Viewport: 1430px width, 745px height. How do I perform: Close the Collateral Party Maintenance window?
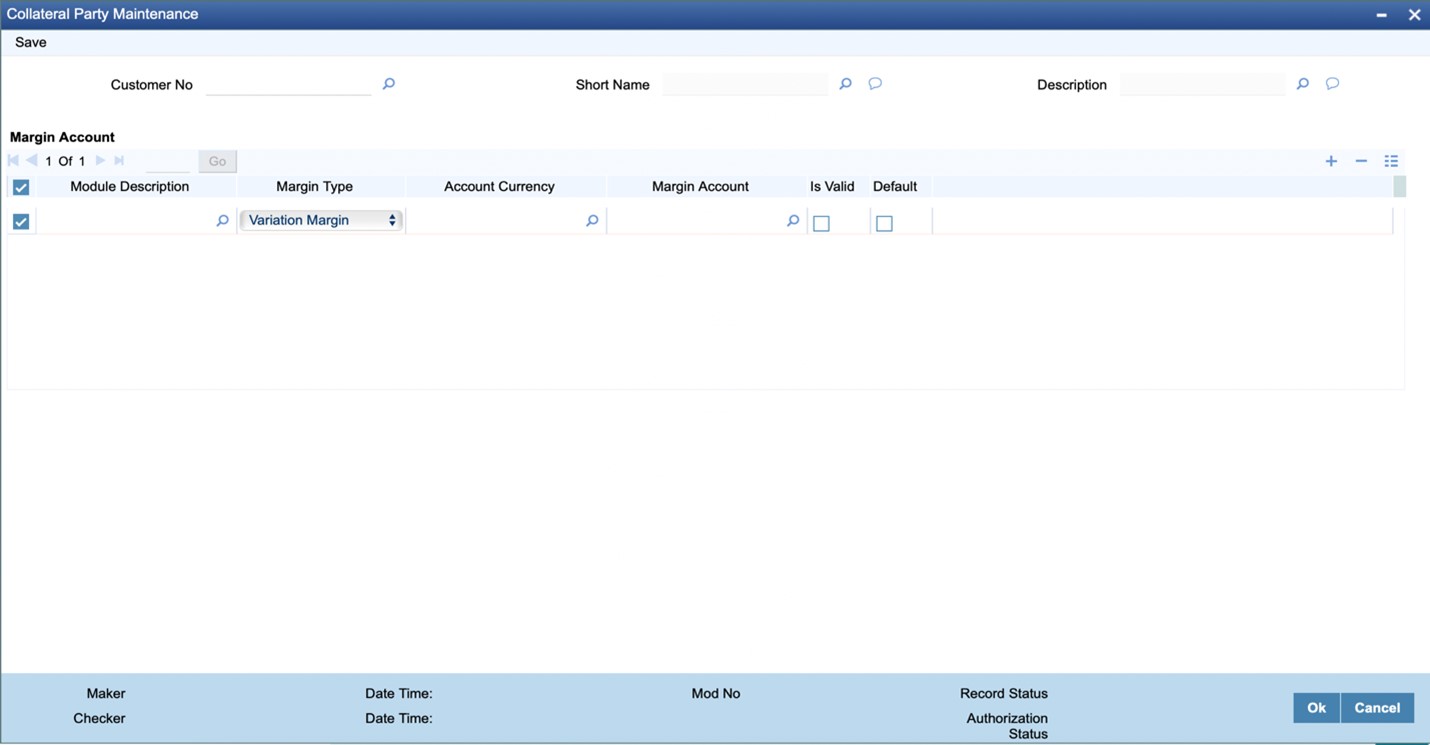(1414, 15)
